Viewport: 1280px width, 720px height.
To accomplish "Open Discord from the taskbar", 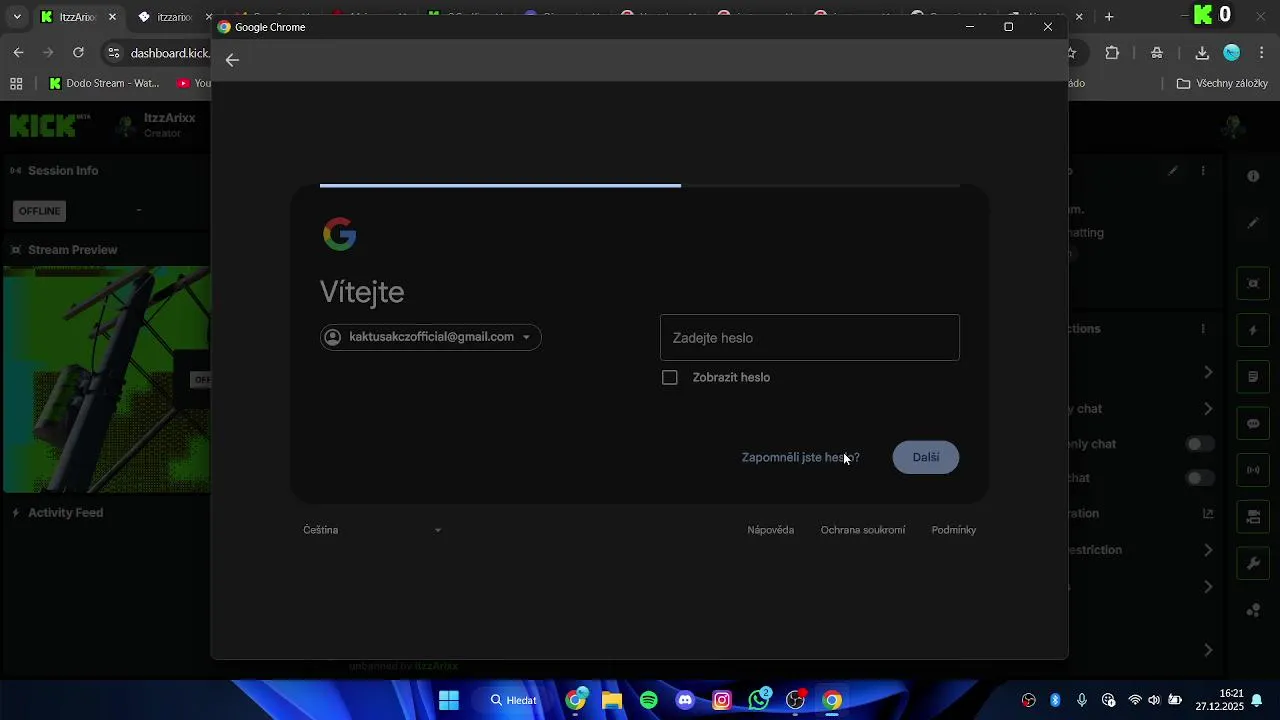I will tap(685, 700).
